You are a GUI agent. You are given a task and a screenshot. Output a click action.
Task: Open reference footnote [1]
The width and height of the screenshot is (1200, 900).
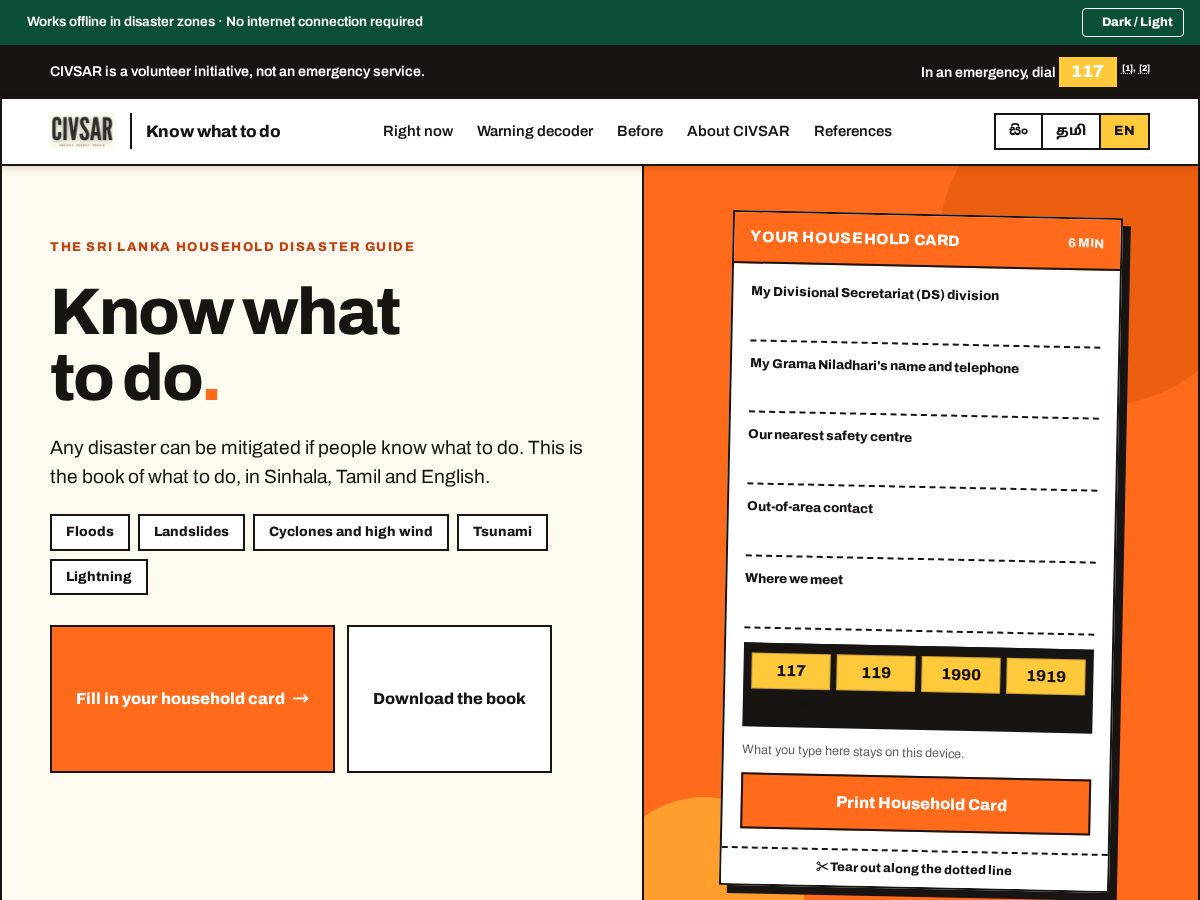point(1127,68)
